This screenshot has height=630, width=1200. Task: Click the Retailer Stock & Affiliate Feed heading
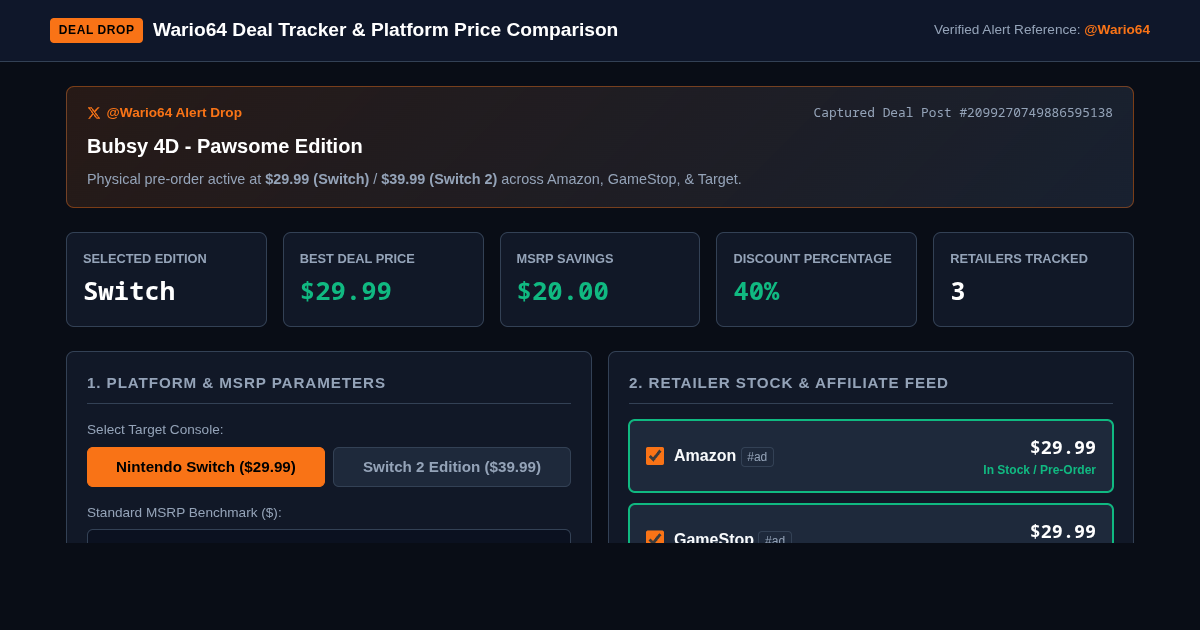(789, 382)
